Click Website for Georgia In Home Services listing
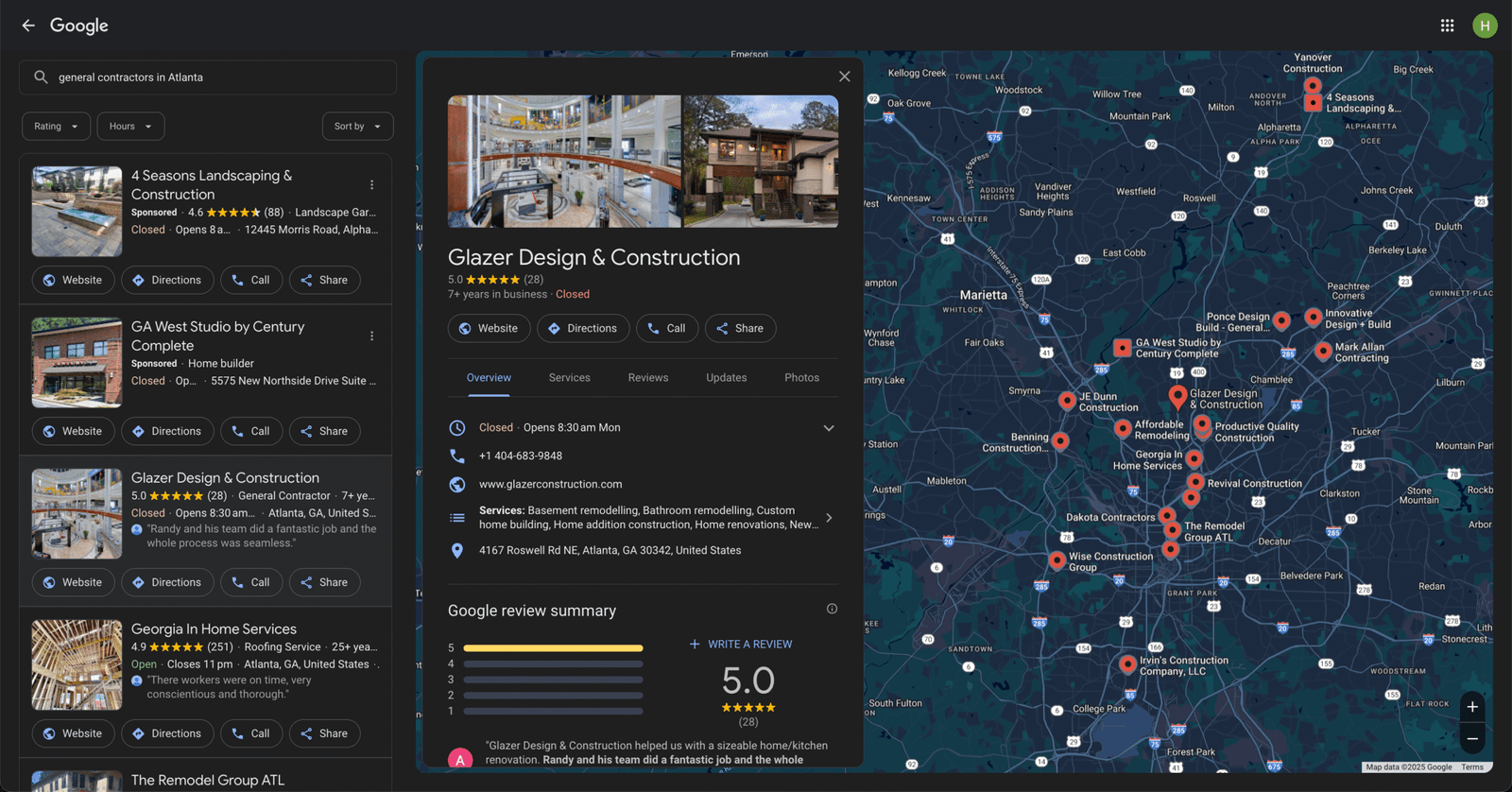Image resolution: width=1512 pixels, height=792 pixels. pyautogui.click(x=74, y=733)
